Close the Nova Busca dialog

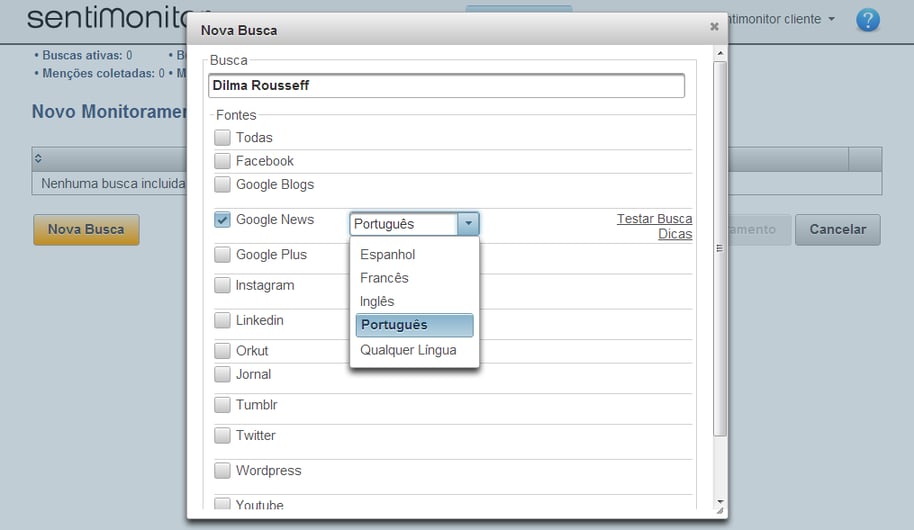click(714, 26)
